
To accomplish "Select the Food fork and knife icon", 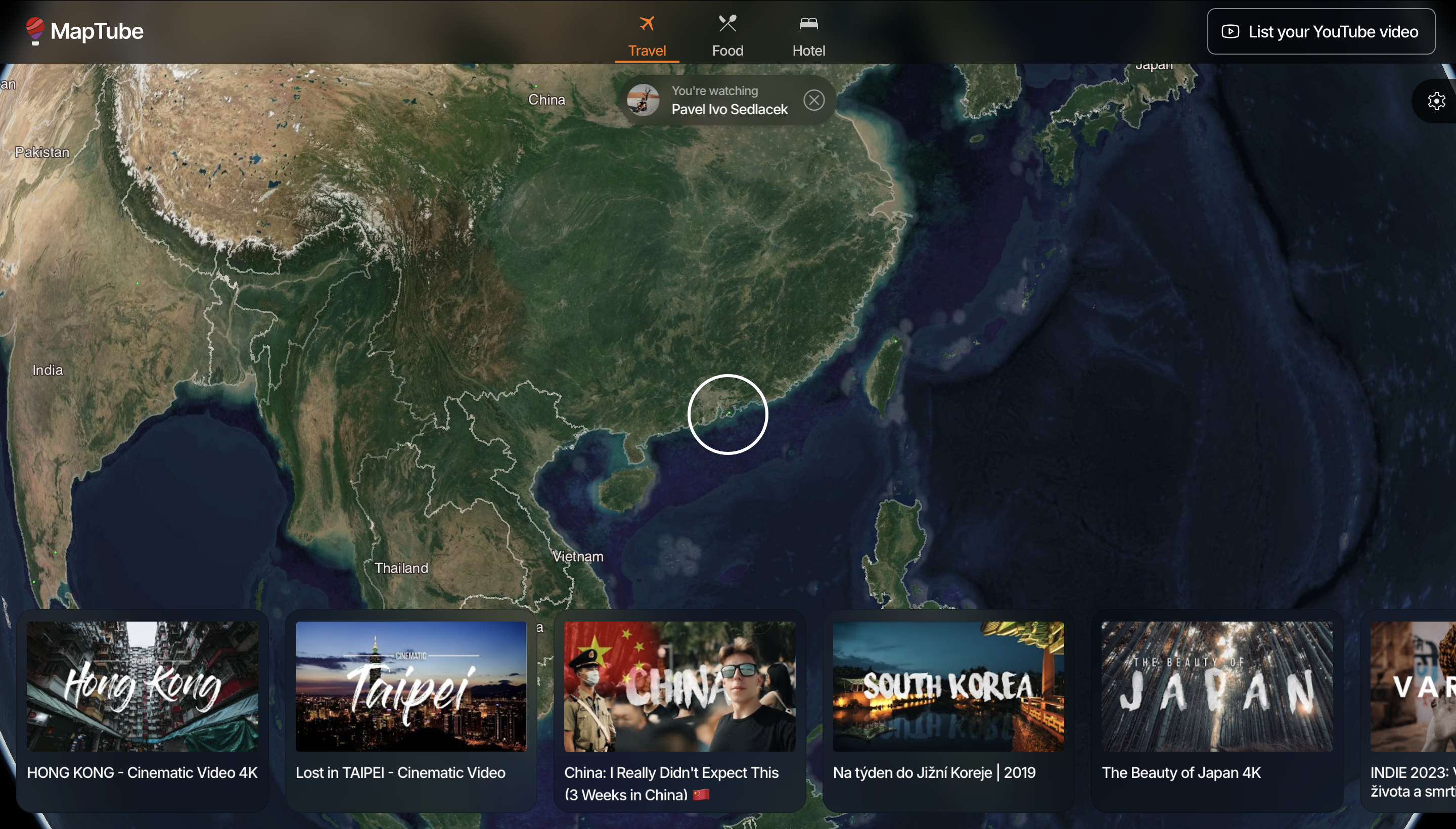I will pyautogui.click(x=727, y=23).
